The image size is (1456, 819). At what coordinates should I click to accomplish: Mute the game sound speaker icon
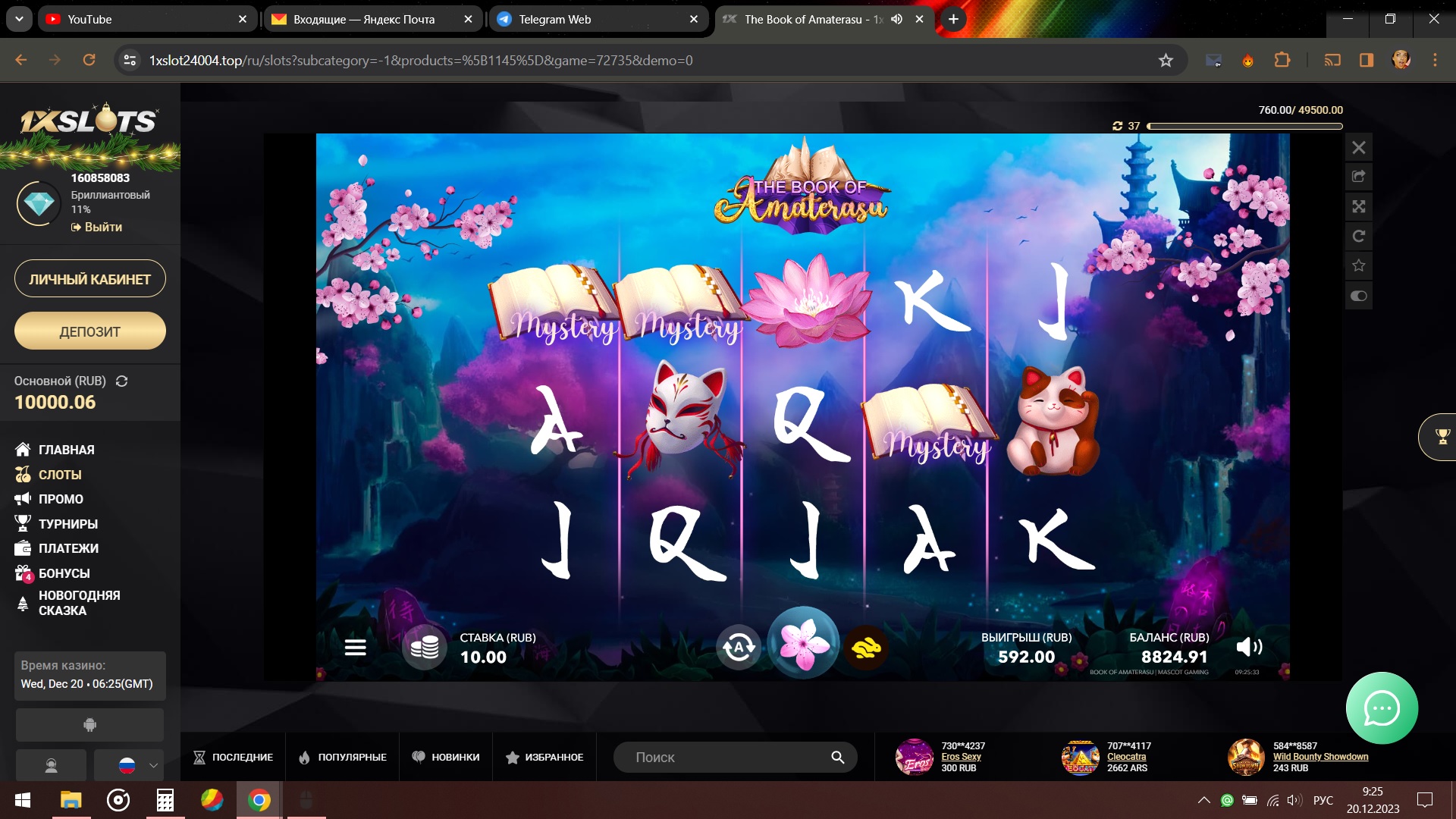tap(1248, 647)
